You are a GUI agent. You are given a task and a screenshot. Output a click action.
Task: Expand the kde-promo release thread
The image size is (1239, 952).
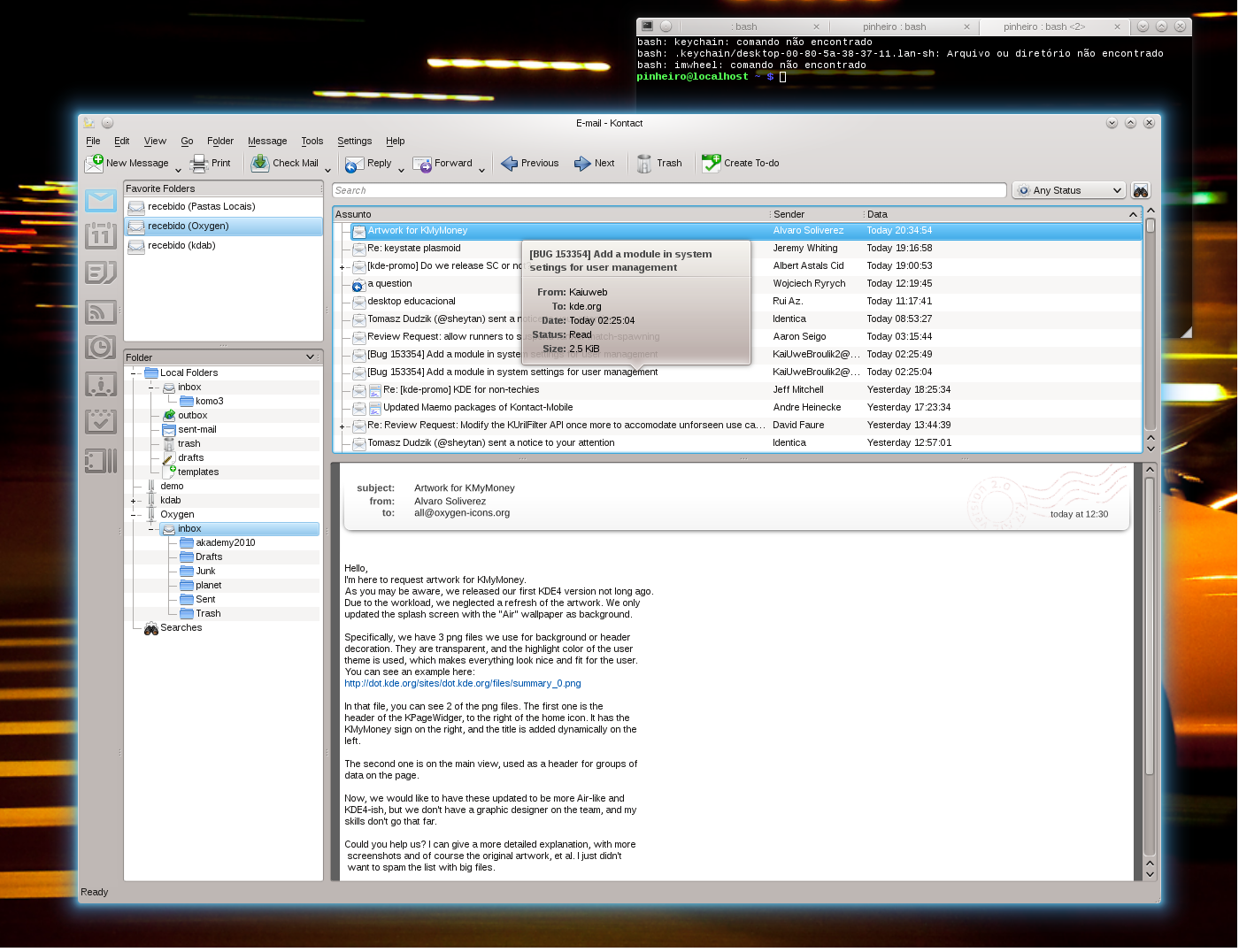pyautogui.click(x=342, y=266)
